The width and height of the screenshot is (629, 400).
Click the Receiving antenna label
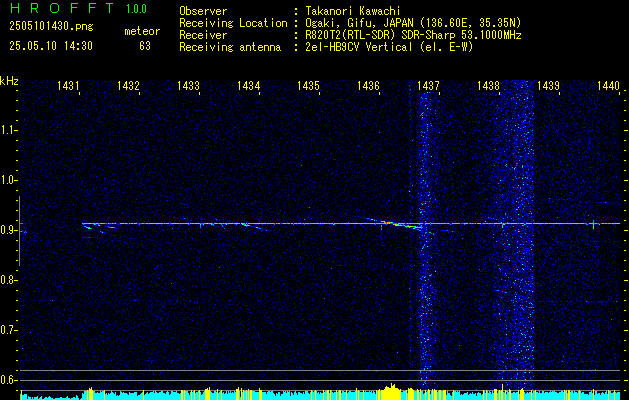(x=230, y=47)
